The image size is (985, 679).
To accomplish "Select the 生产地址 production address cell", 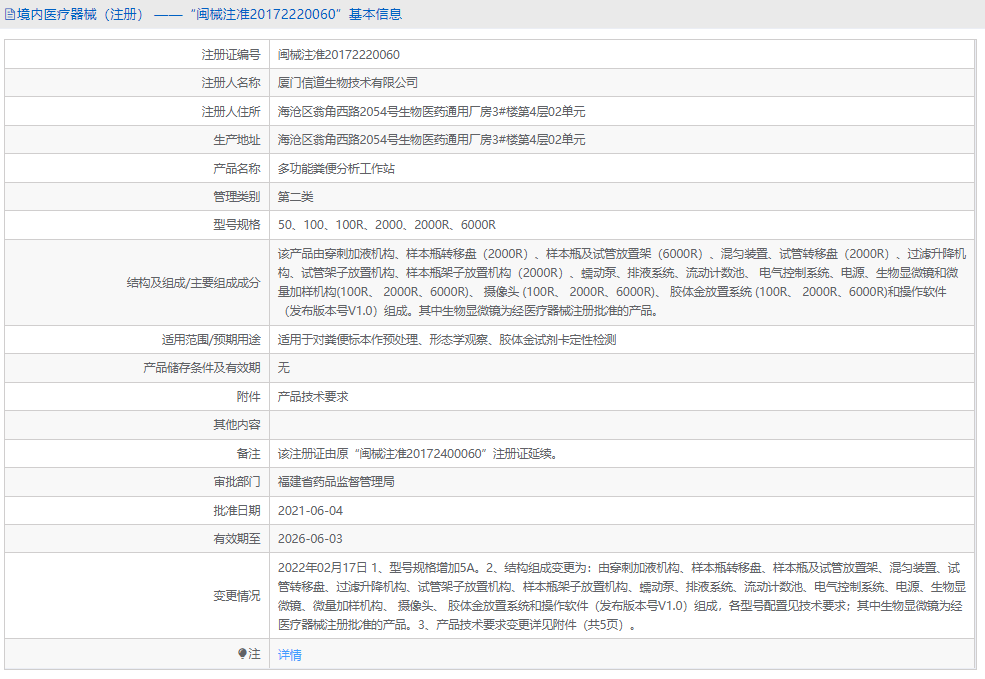I will pyautogui.click(x=430, y=140).
